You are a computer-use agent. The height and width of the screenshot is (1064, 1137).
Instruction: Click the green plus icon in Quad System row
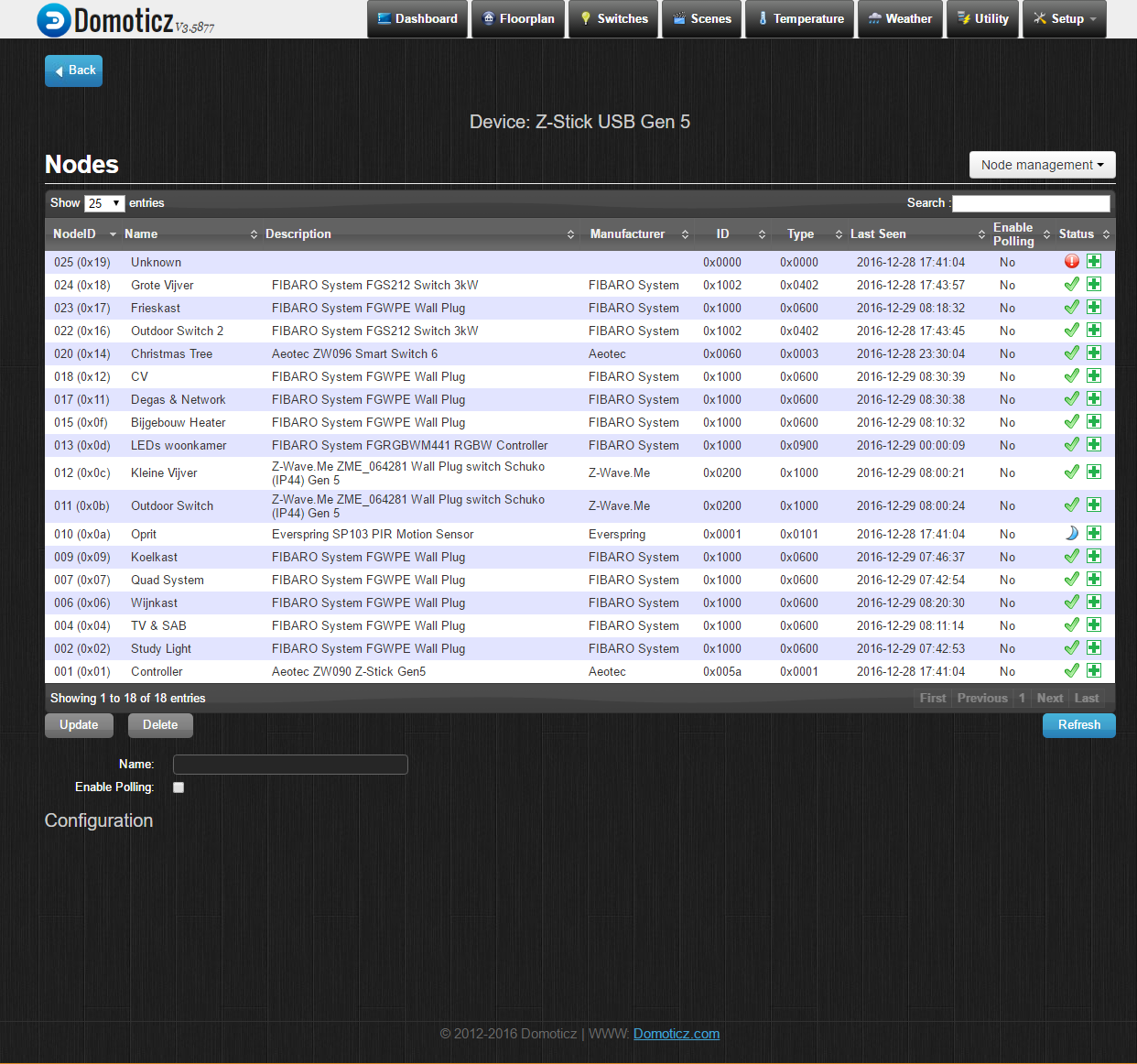(1094, 580)
